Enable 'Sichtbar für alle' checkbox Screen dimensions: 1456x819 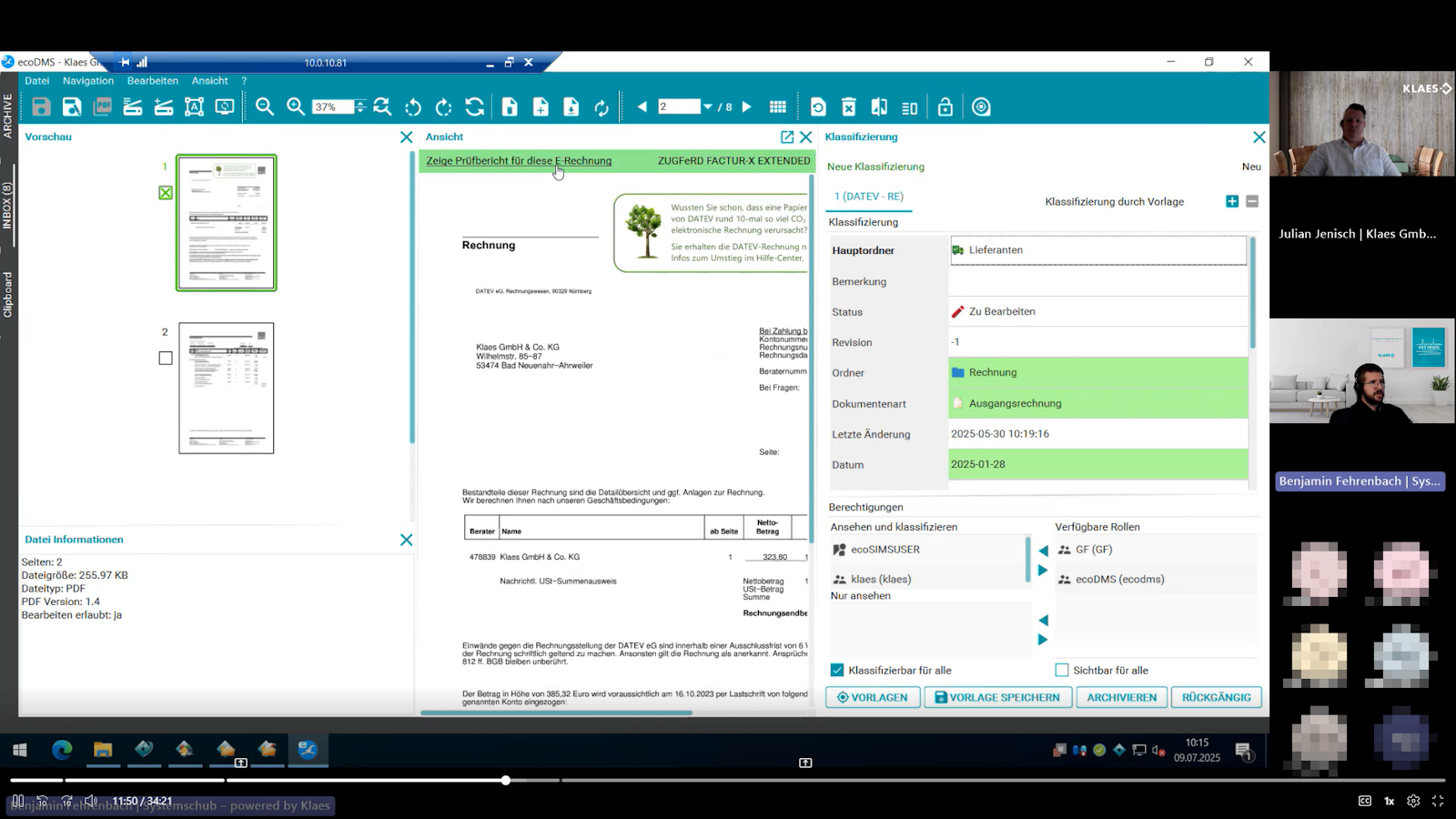[x=1062, y=670]
